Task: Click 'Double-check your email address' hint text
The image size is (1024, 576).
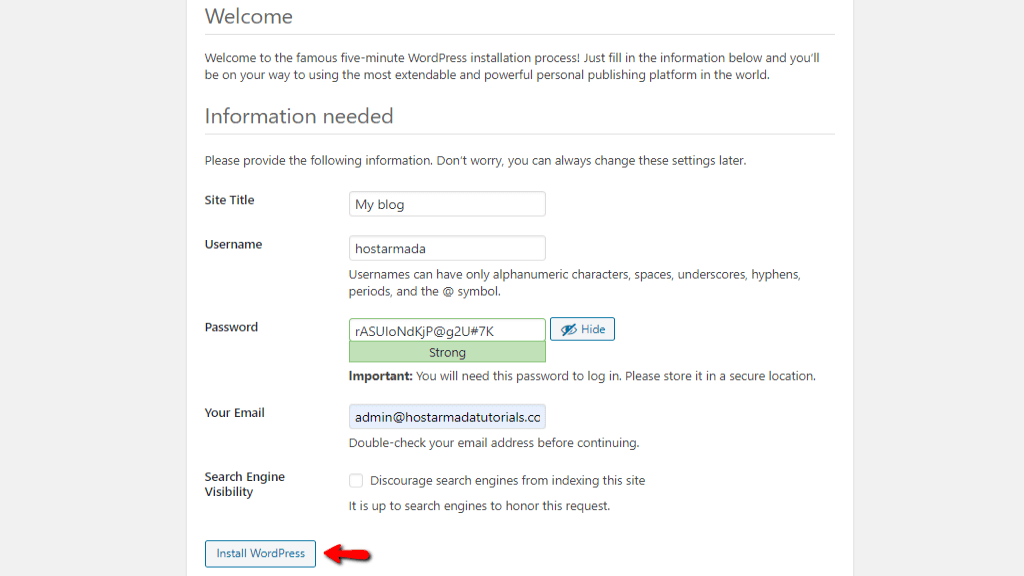Action: (x=494, y=443)
